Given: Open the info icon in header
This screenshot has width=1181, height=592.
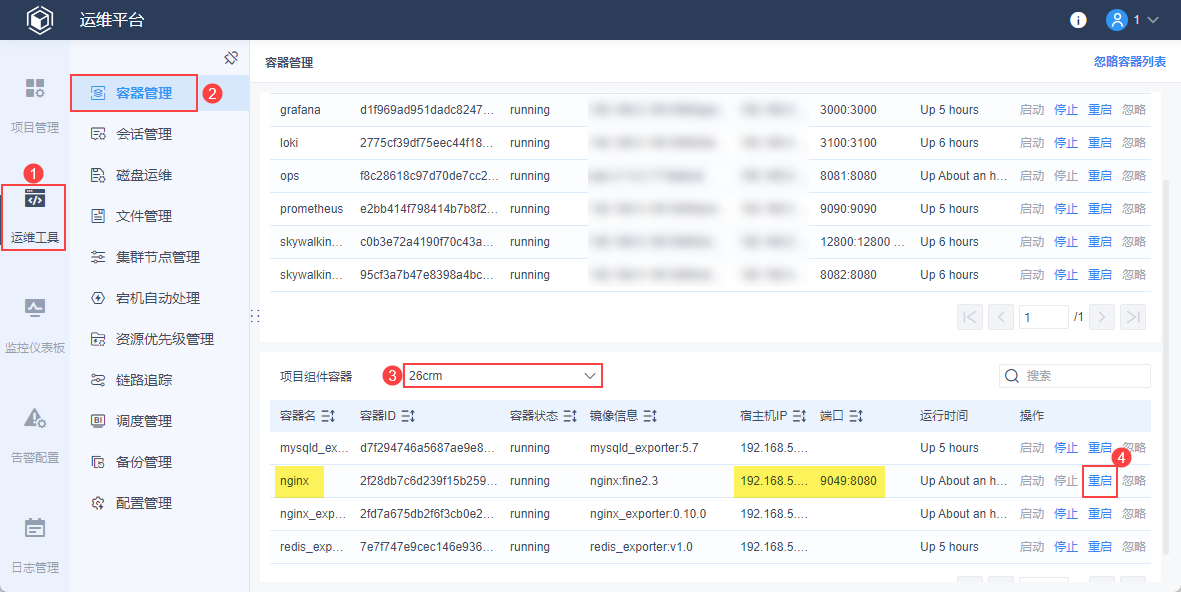Looking at the screenshot, I should [x=1078, y=20].
